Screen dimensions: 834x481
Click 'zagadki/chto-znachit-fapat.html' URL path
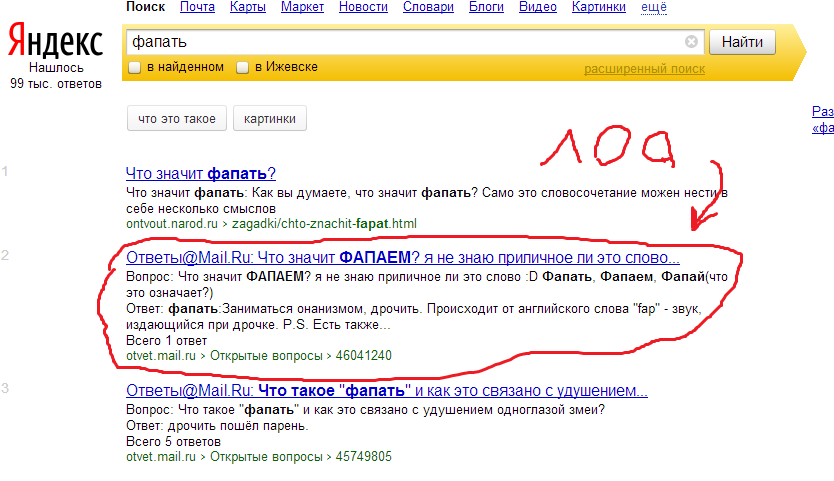tap(324, 223)
